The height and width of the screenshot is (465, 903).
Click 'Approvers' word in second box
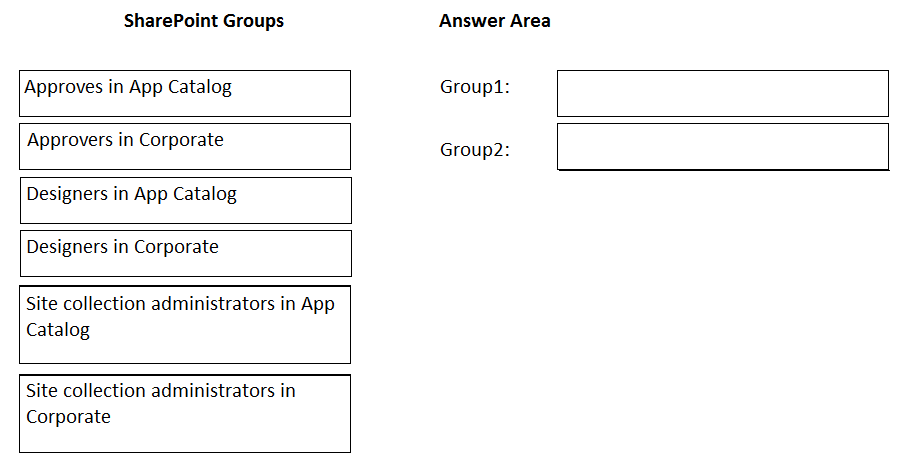tap(70, 140)
